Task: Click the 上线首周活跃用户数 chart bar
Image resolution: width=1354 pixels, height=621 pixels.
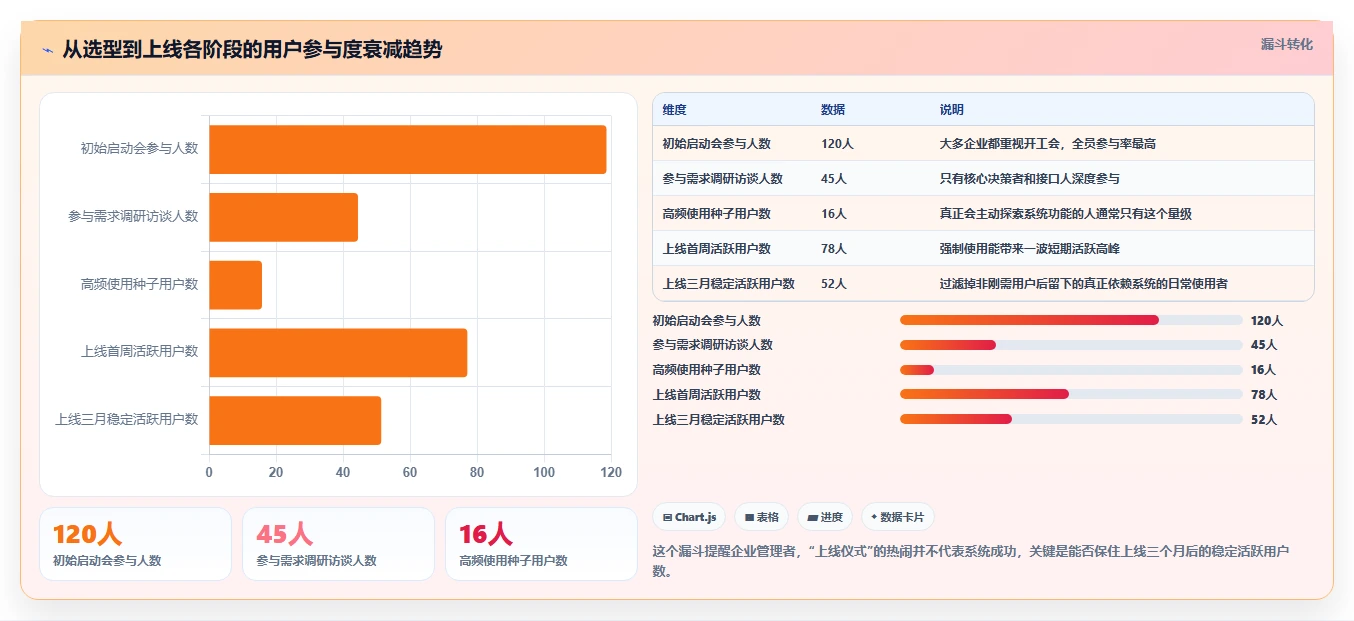Action: (x=338, y=352)
